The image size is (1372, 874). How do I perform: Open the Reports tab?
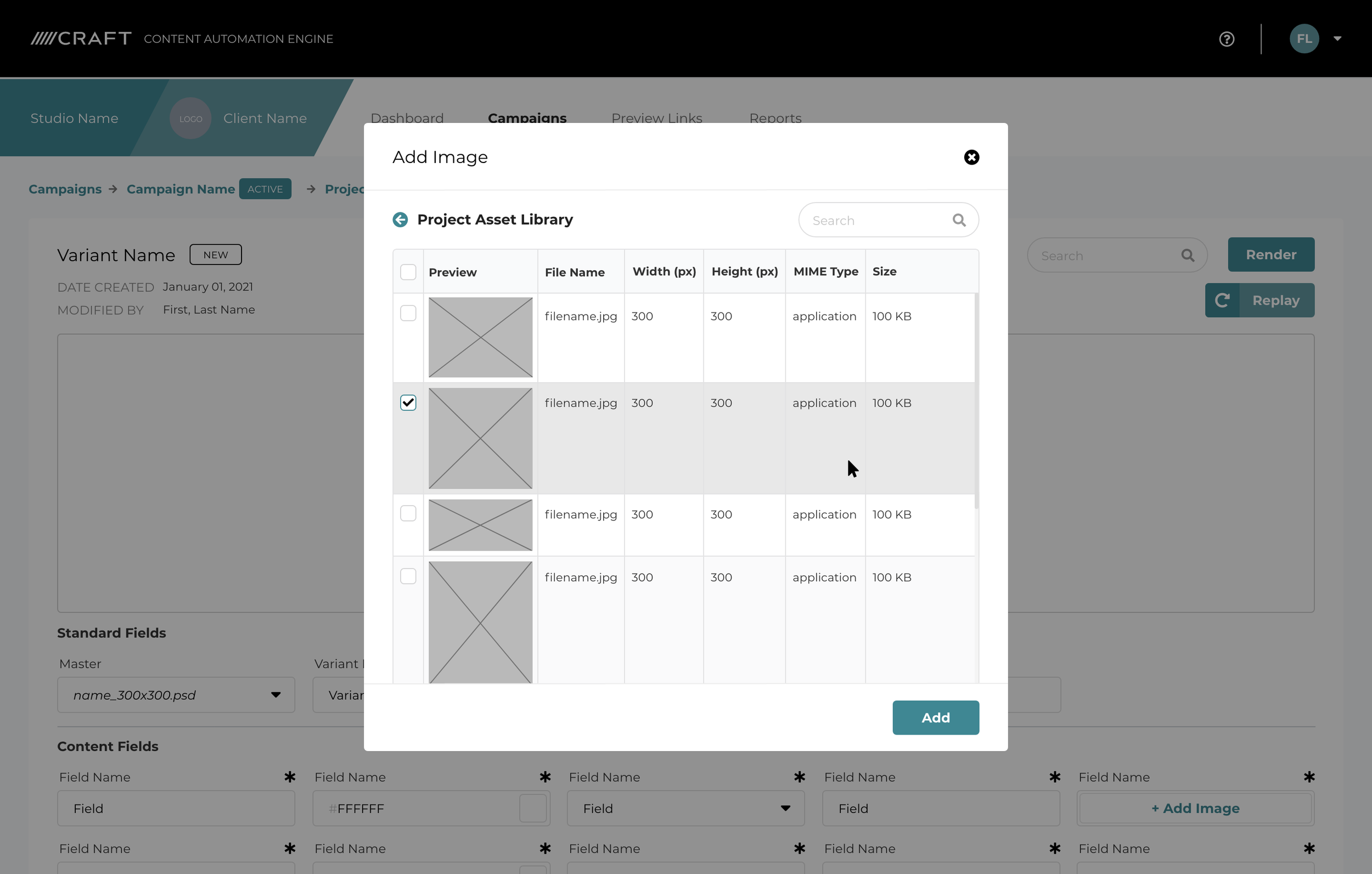pyautogui.click(x=775, y=118)
